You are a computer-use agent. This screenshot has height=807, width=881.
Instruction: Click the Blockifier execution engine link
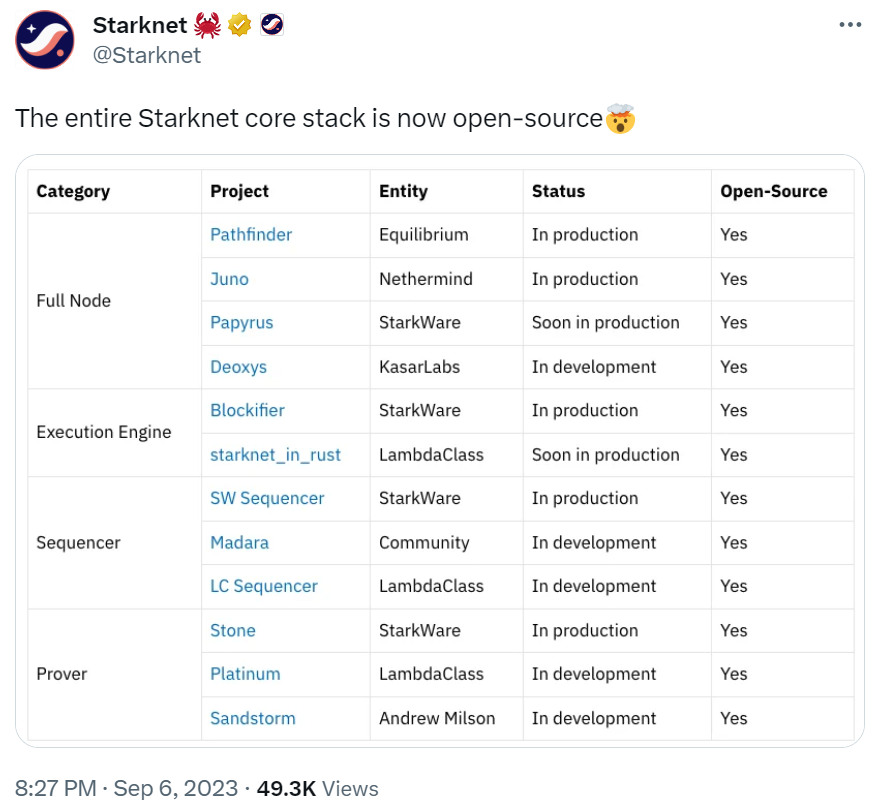247,410
